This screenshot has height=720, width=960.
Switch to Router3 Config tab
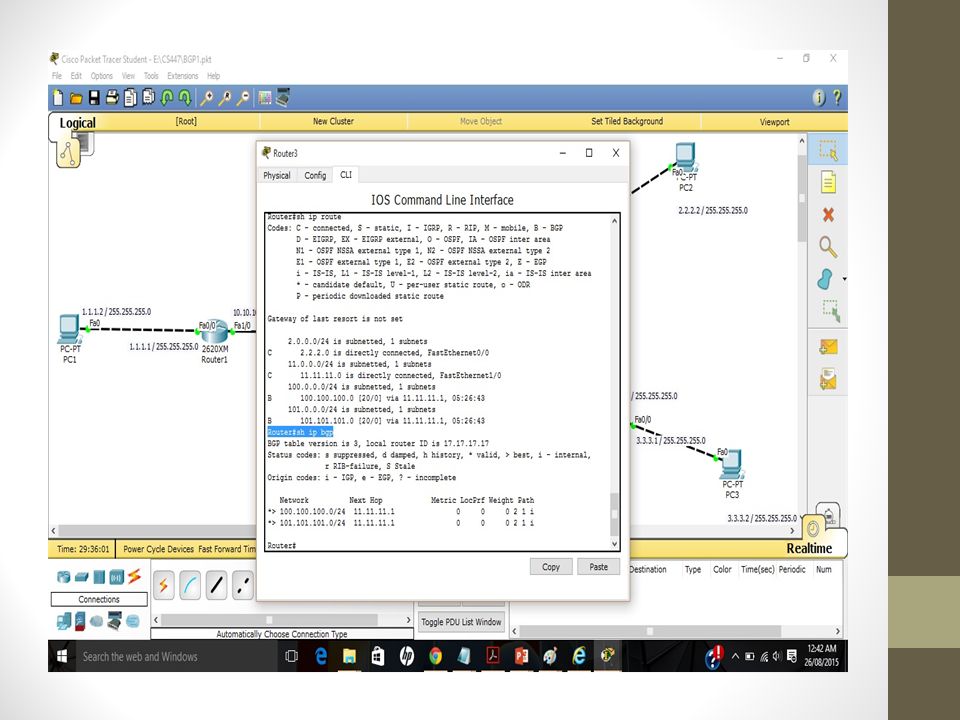(315, 175)
